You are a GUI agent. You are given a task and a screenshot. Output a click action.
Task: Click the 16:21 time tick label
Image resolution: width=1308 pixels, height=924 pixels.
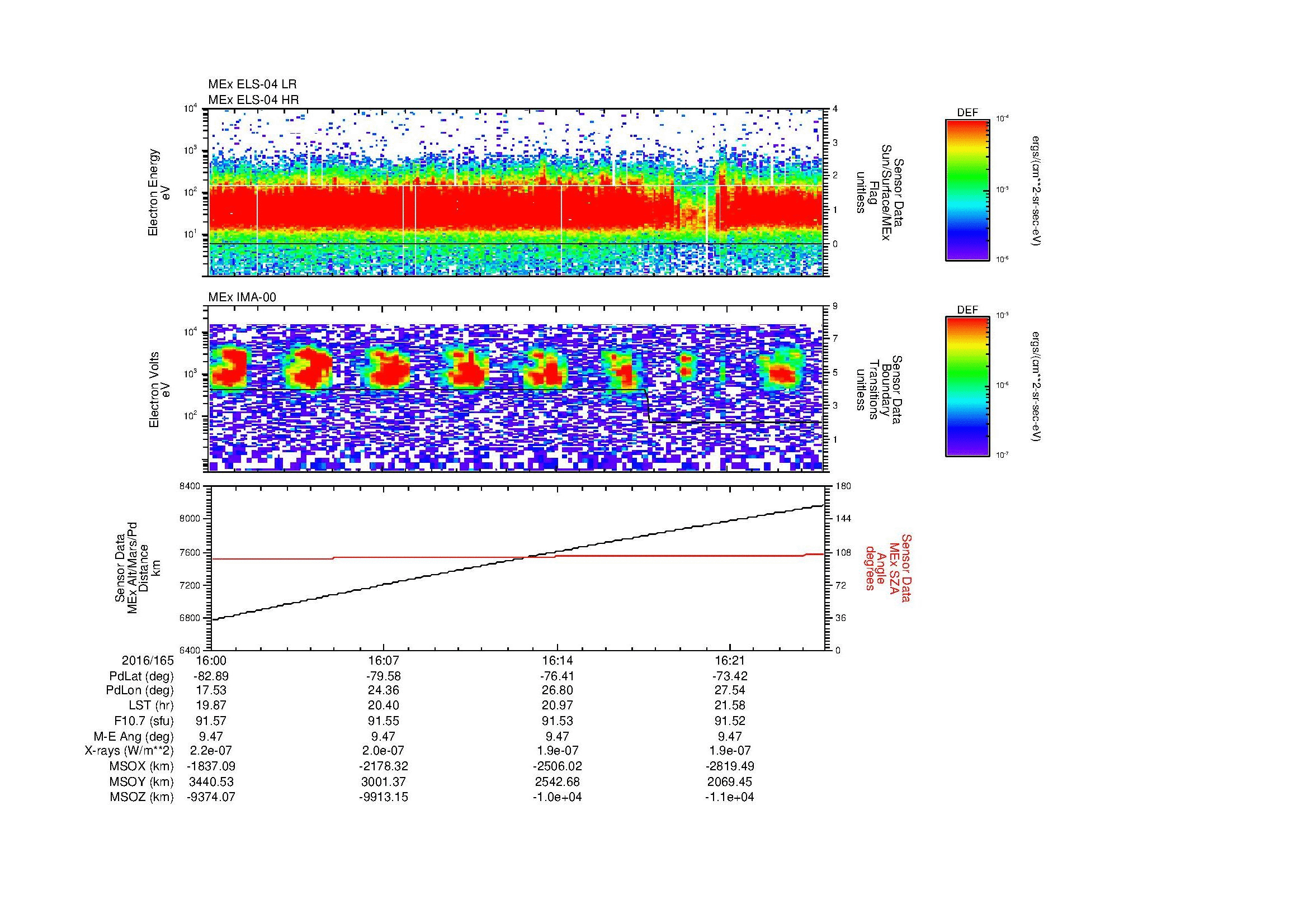730,661
